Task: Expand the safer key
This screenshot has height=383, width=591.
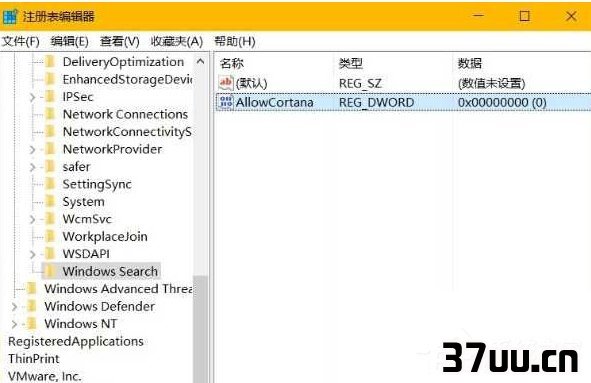Action: (32, 167)
